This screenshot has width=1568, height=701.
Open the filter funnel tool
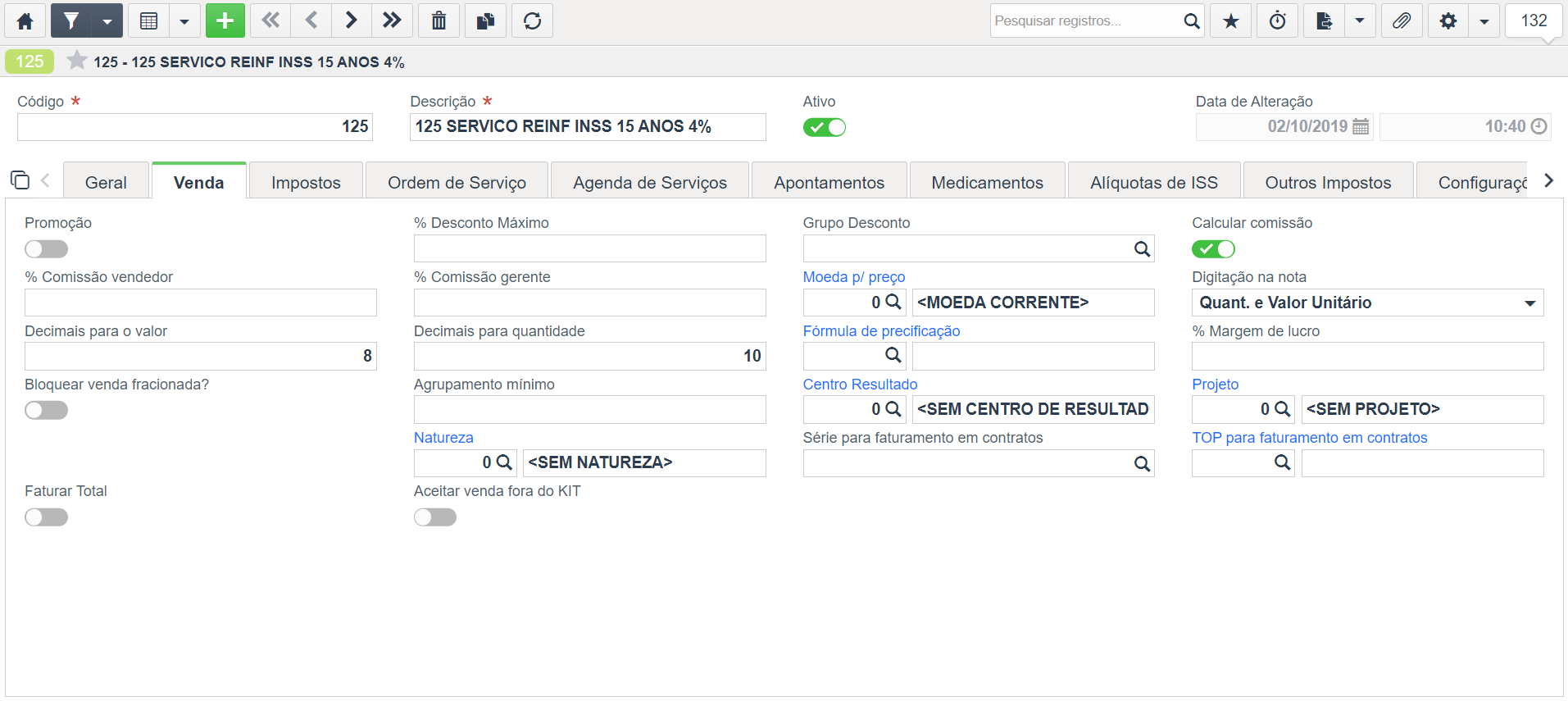(x=71, y=20)
